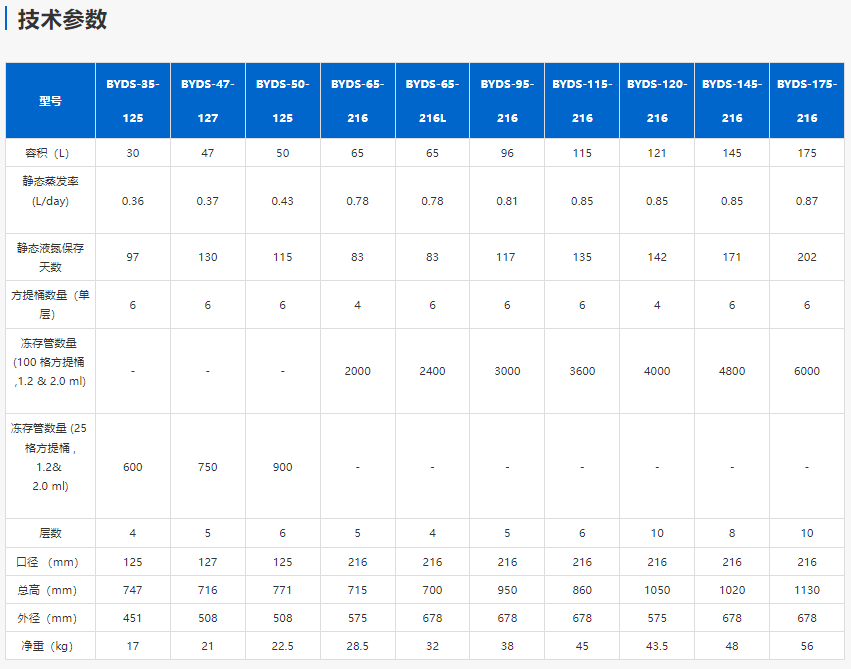Select the BYDS-47-127 column header
Image resolution: width=851 pixels, height=669 pixels.
pyautogui.click(x=208, y=101)
